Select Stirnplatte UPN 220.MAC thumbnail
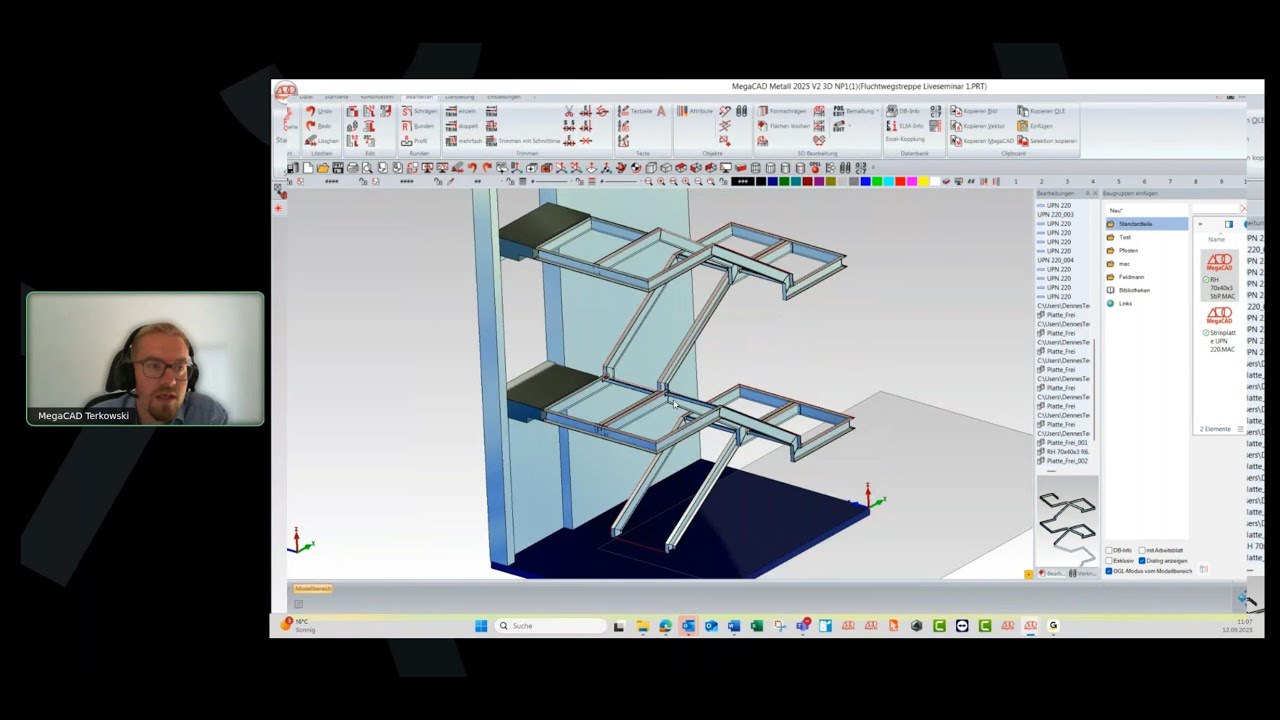 tap(1220, 329)
